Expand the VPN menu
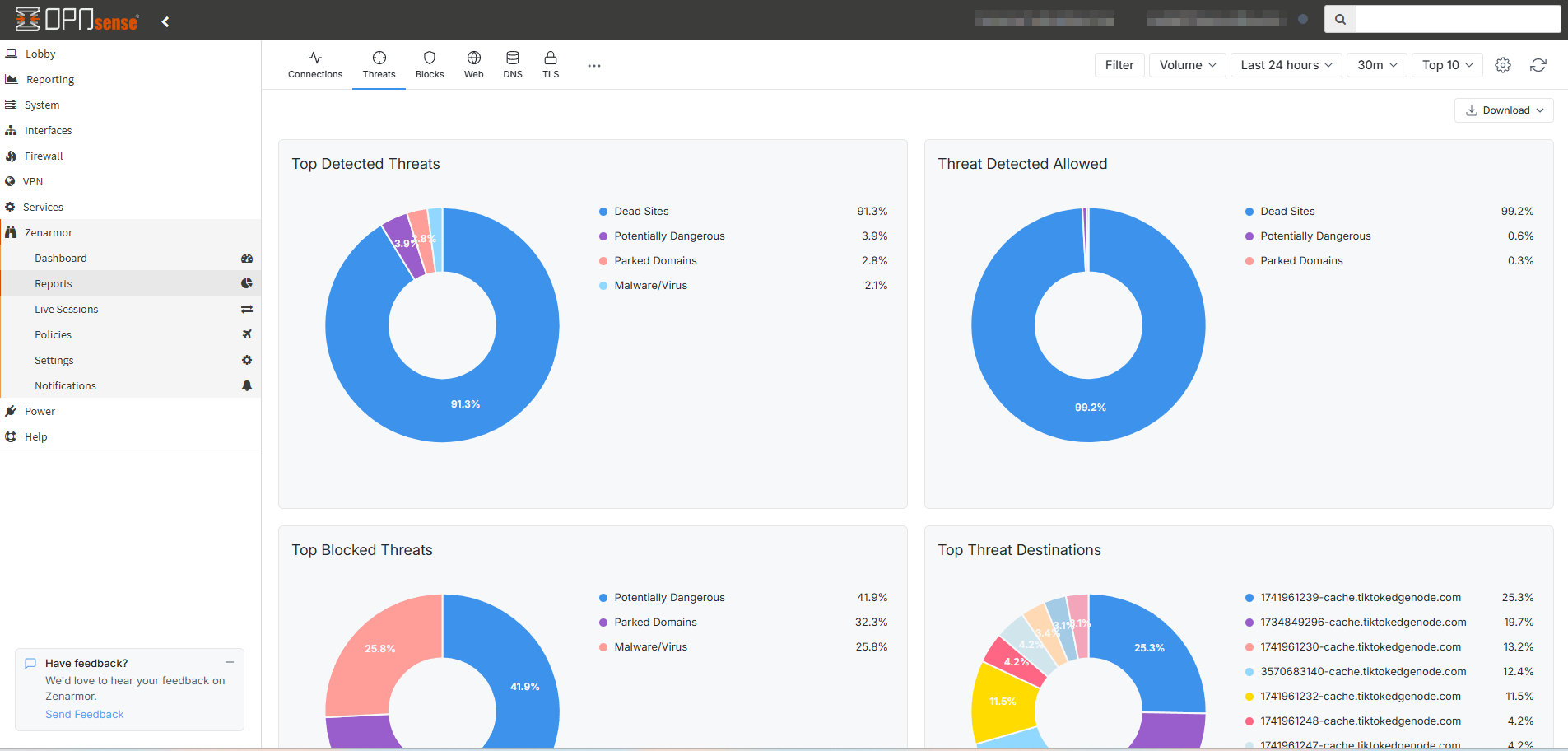Screen dimensions: 1568x751 point(130,181)
